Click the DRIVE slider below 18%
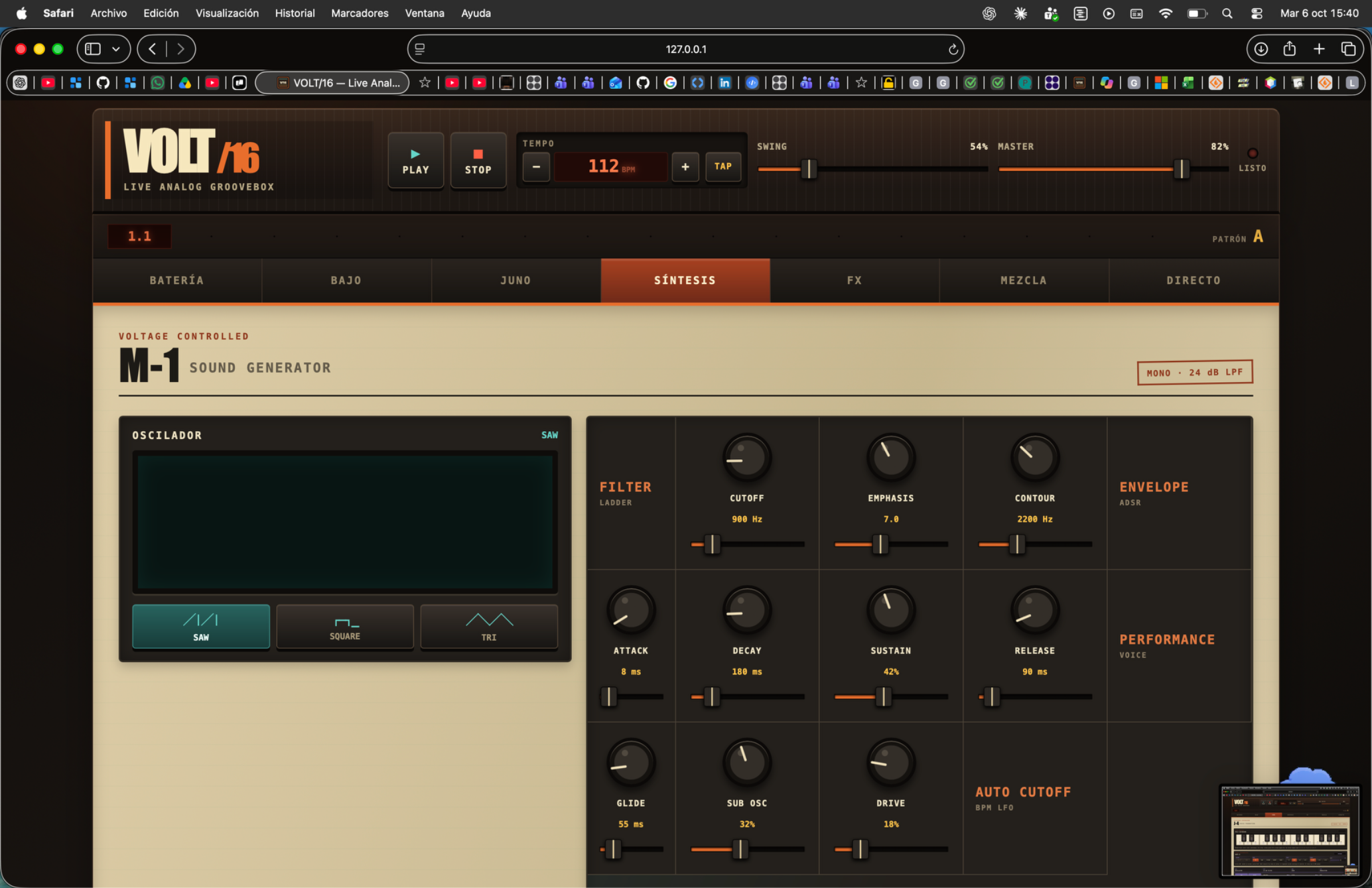Viewport: 1372px width, 888px height. click(x=891, y=849)
